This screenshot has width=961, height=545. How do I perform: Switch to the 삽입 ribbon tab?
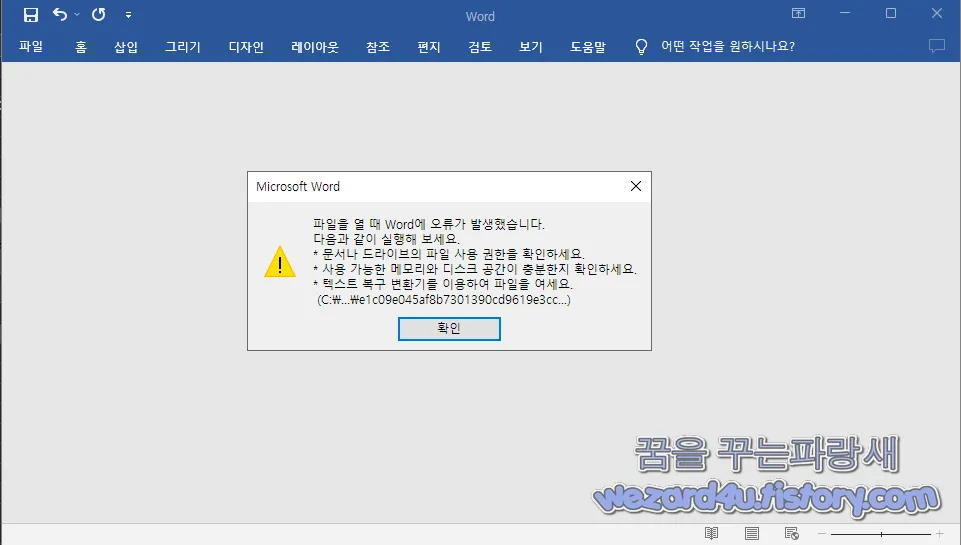point(126,47)
